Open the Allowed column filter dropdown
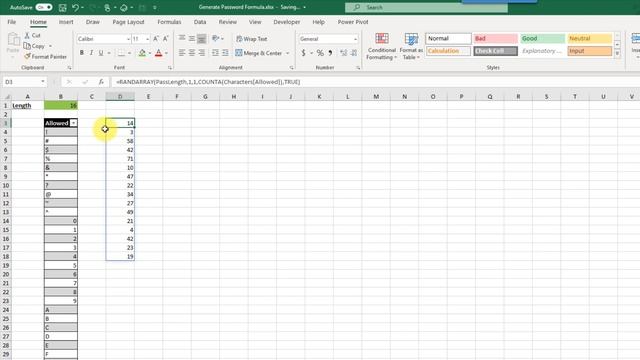Screen dimensions: 640x360 (x=73, y=123)
